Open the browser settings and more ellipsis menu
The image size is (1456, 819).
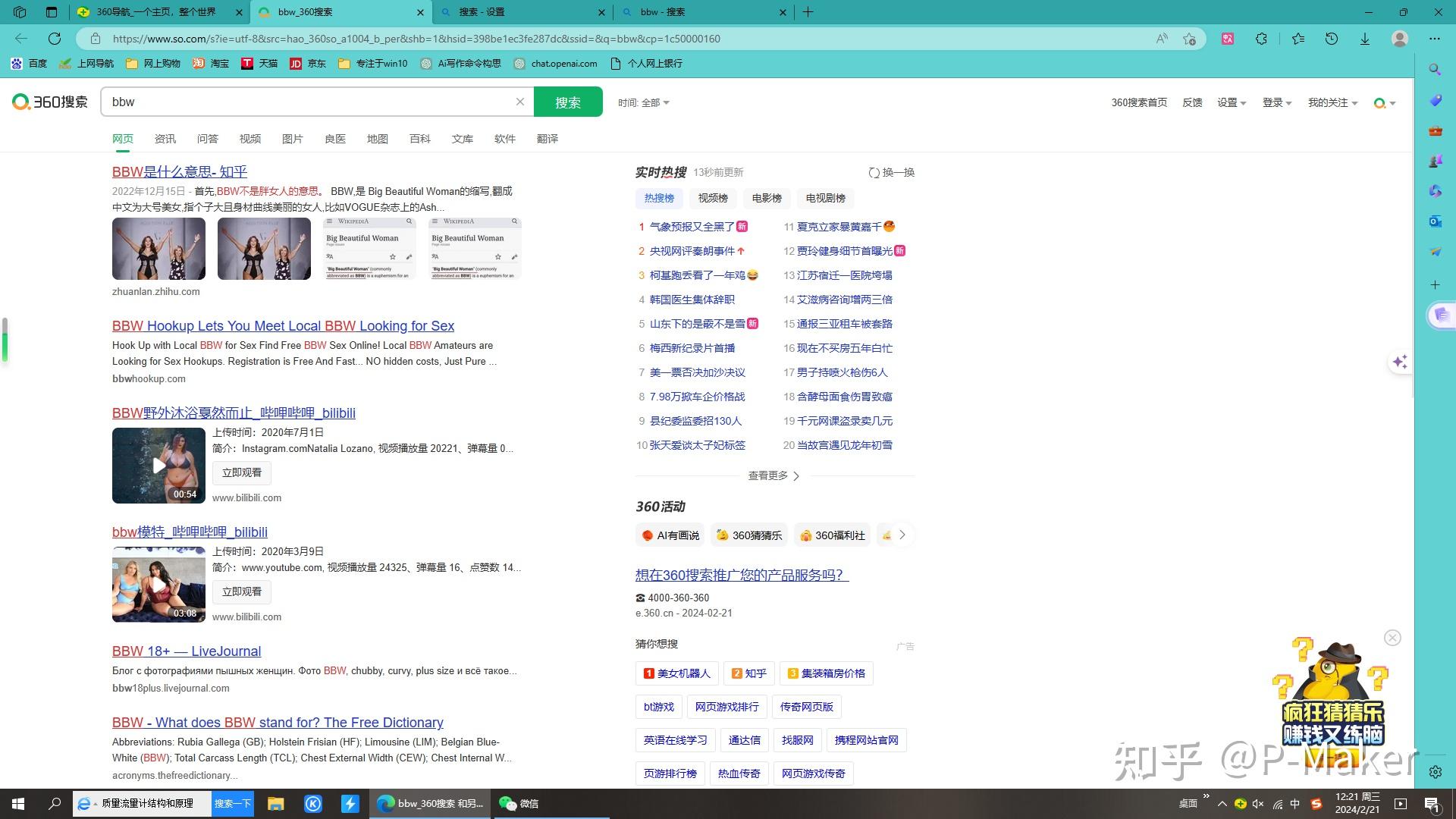pyautogui.click(x=1435, y=39)
